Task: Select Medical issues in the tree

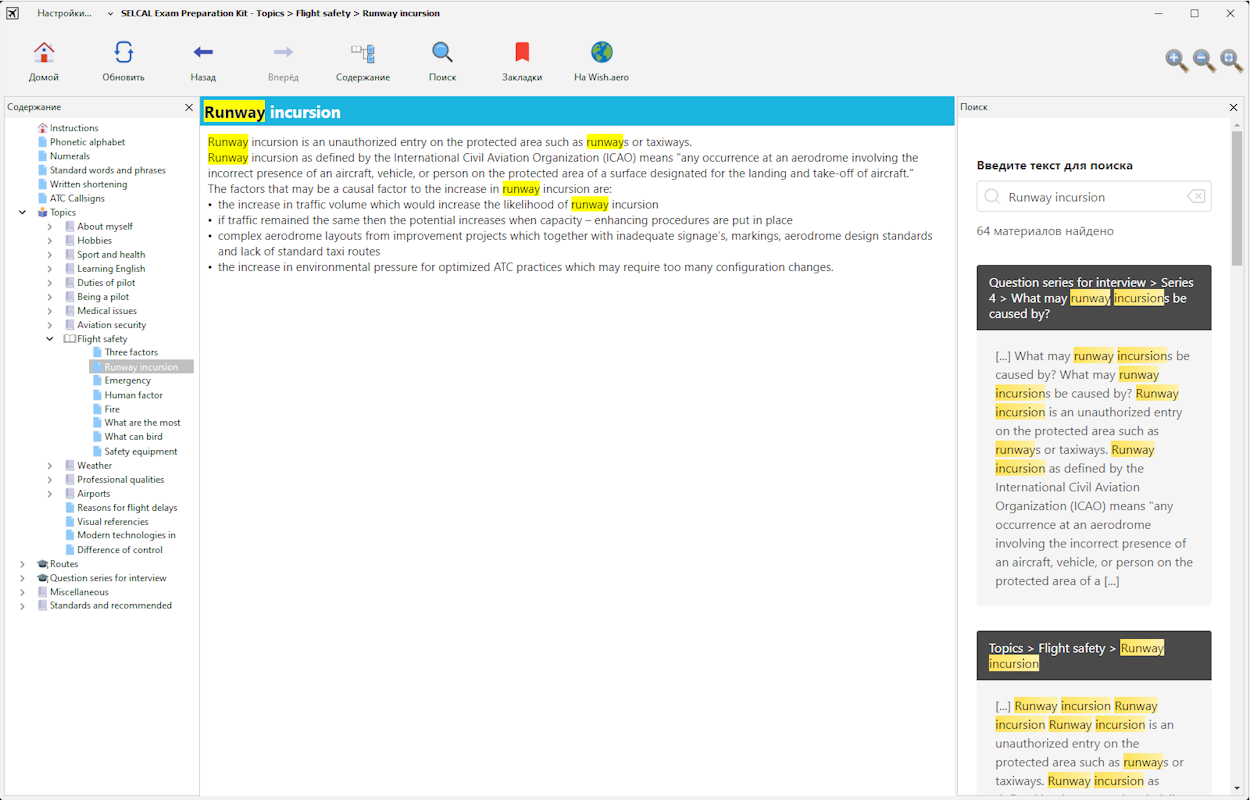Action: (x=107, y=310)
